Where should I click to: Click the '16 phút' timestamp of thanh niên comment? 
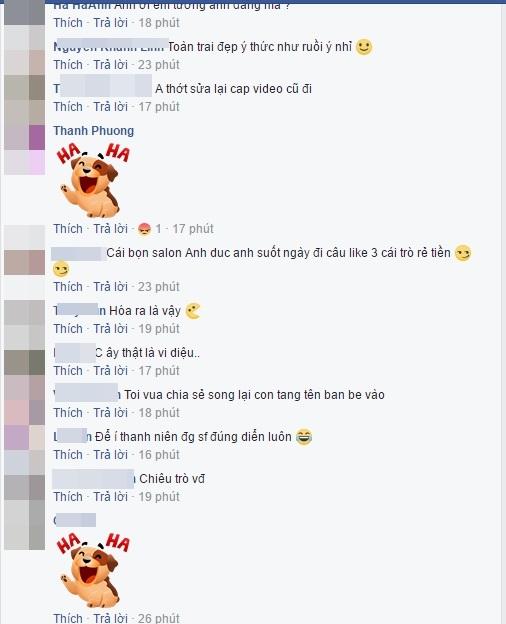[159, 454]
